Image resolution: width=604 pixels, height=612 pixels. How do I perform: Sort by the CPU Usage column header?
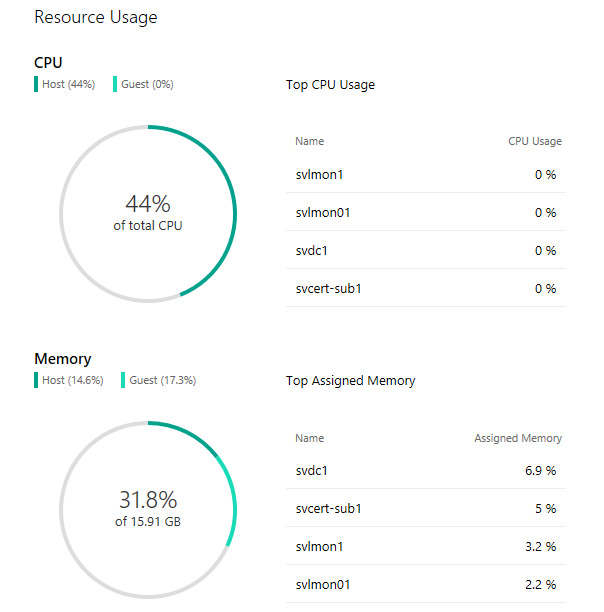point(535,141)
